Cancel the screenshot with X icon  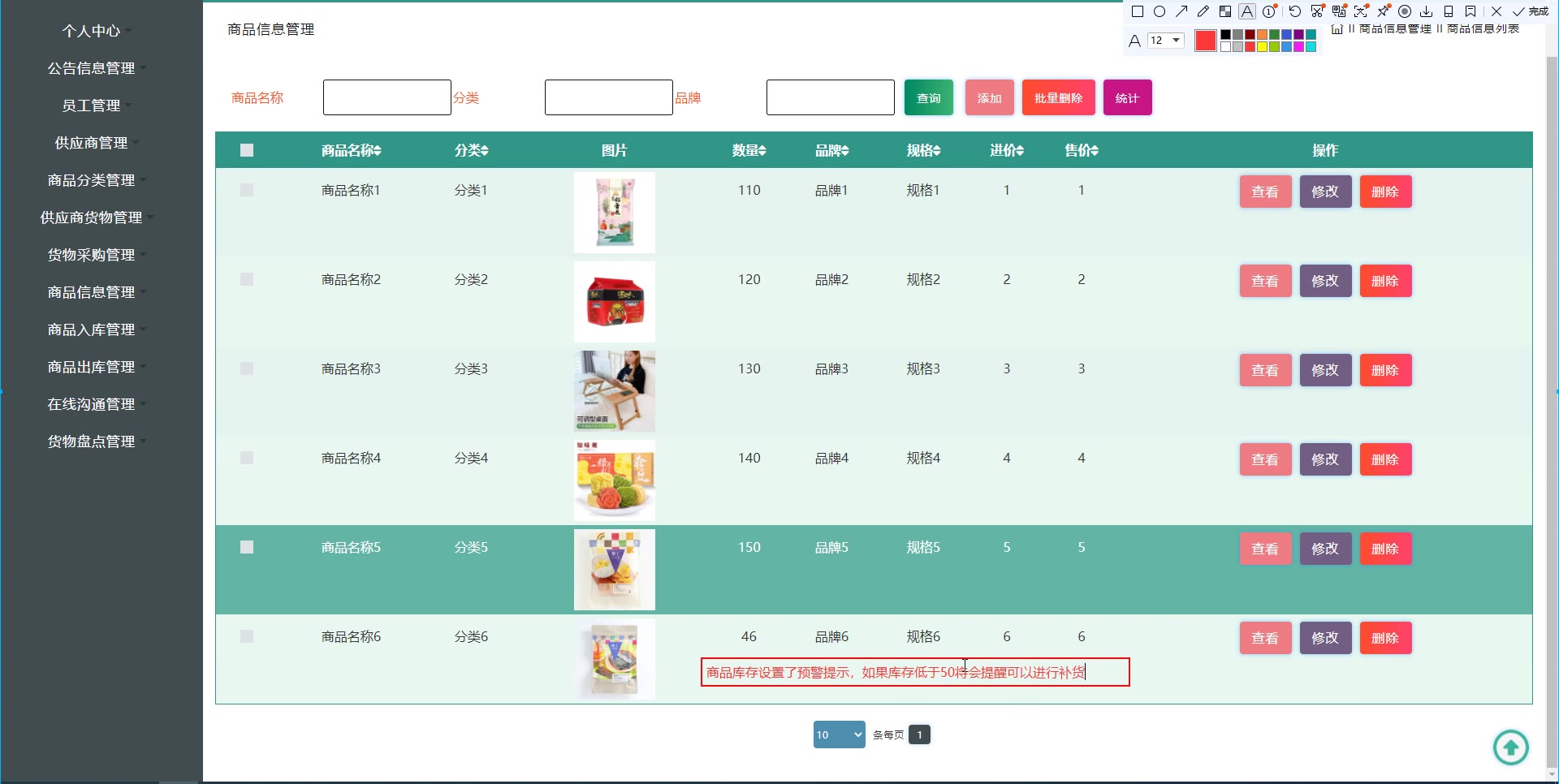pos(1496,11)
